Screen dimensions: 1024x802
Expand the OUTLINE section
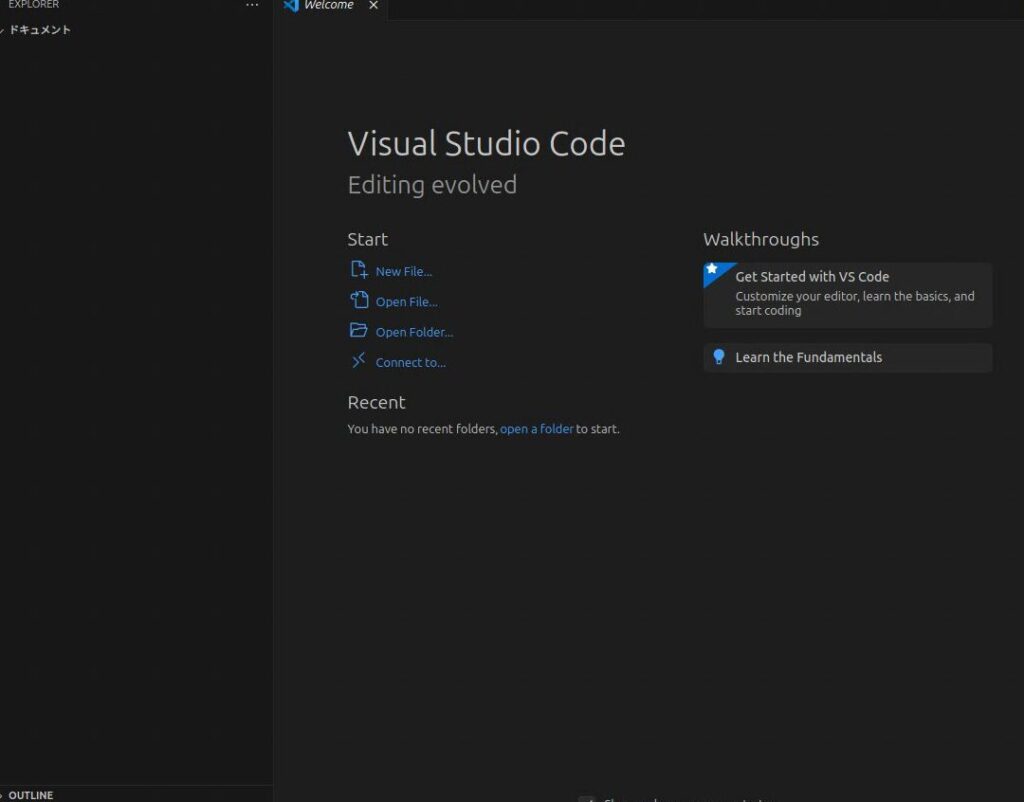[x=30, y=795]
